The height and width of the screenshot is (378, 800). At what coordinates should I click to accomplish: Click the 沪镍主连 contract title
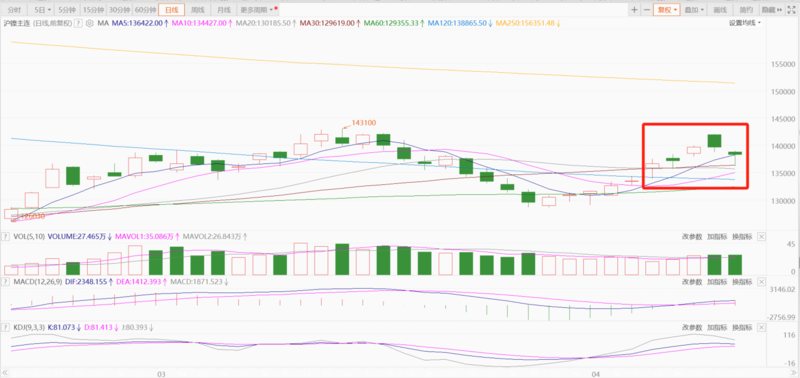[16, 23]
